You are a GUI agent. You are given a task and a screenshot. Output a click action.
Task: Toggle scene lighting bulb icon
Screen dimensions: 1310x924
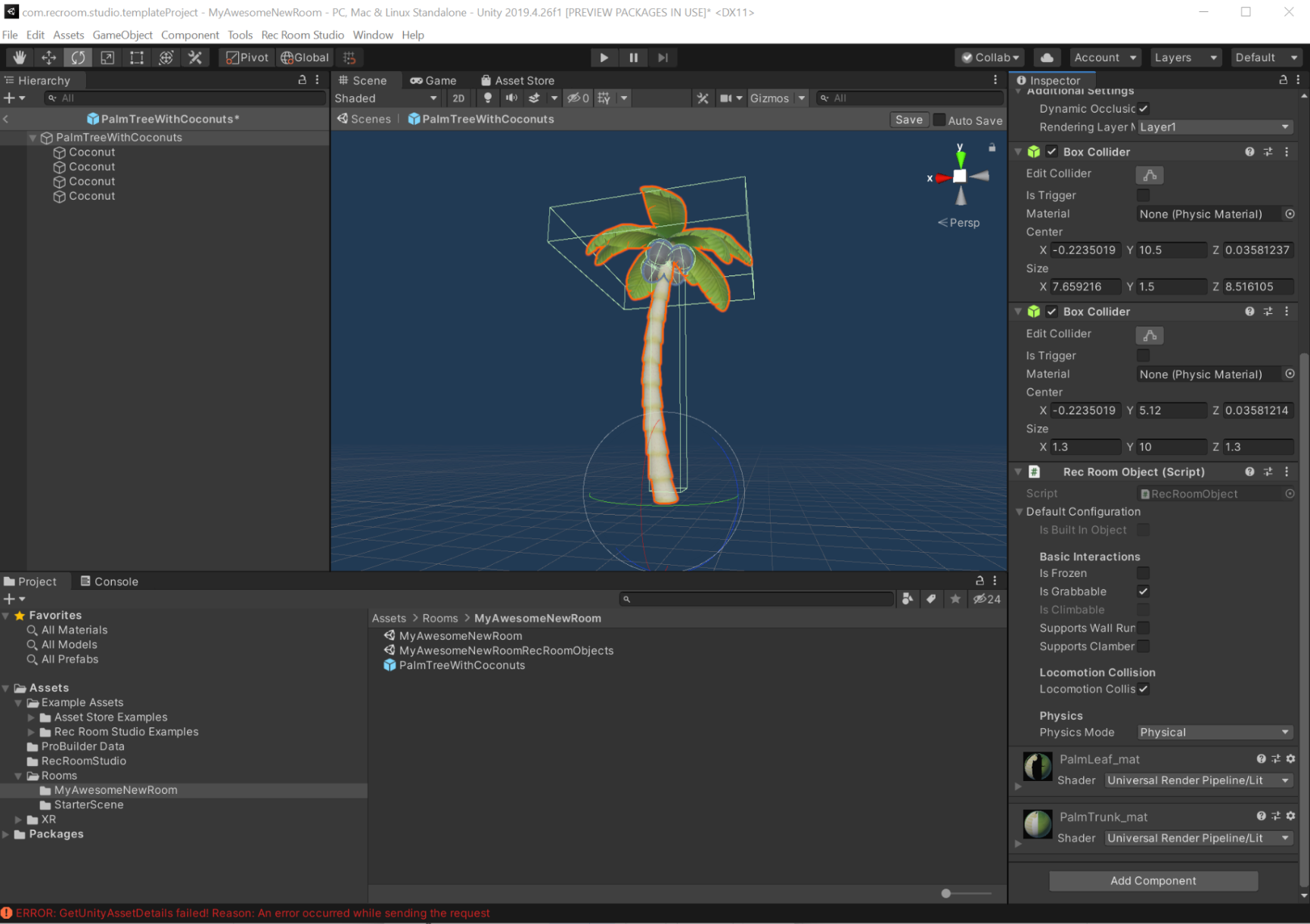[x=488, y=98]
